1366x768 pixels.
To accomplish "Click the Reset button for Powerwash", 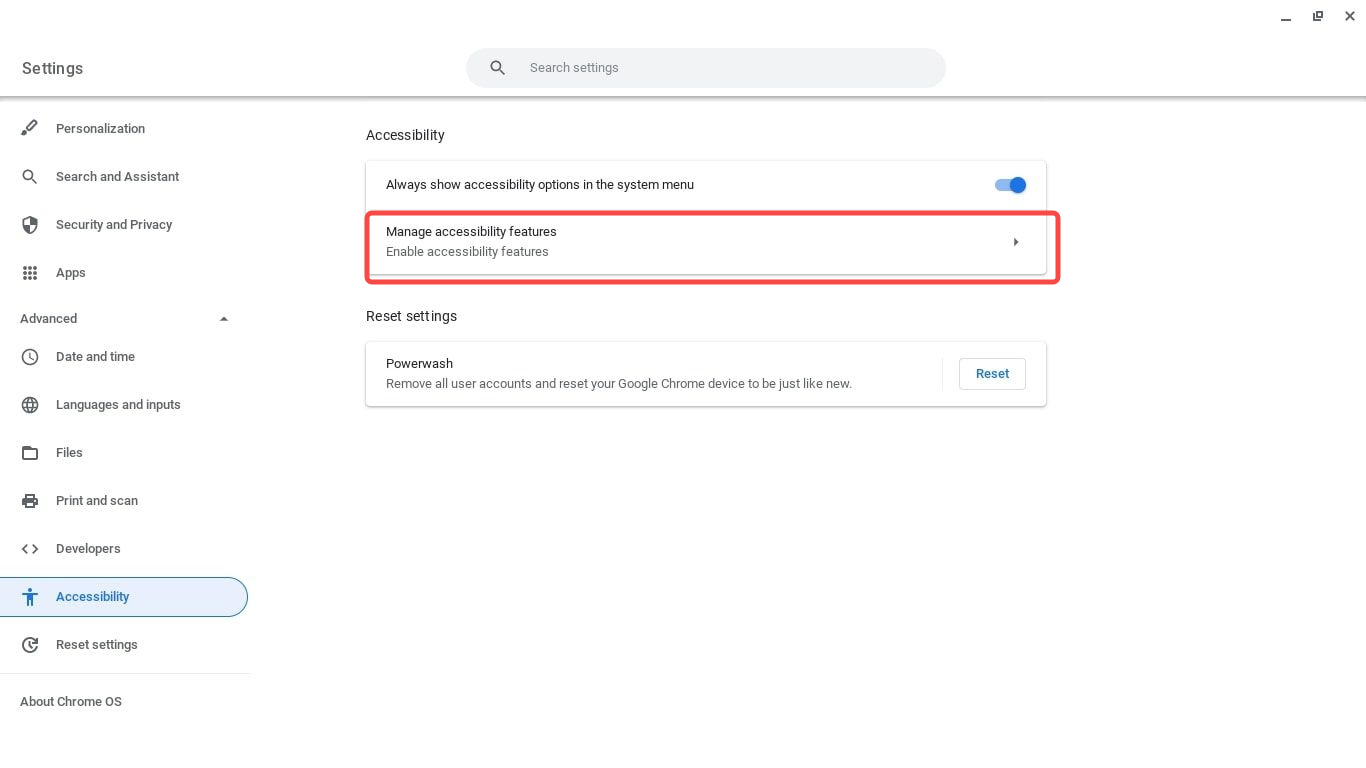I will click(x=992, y=373).
